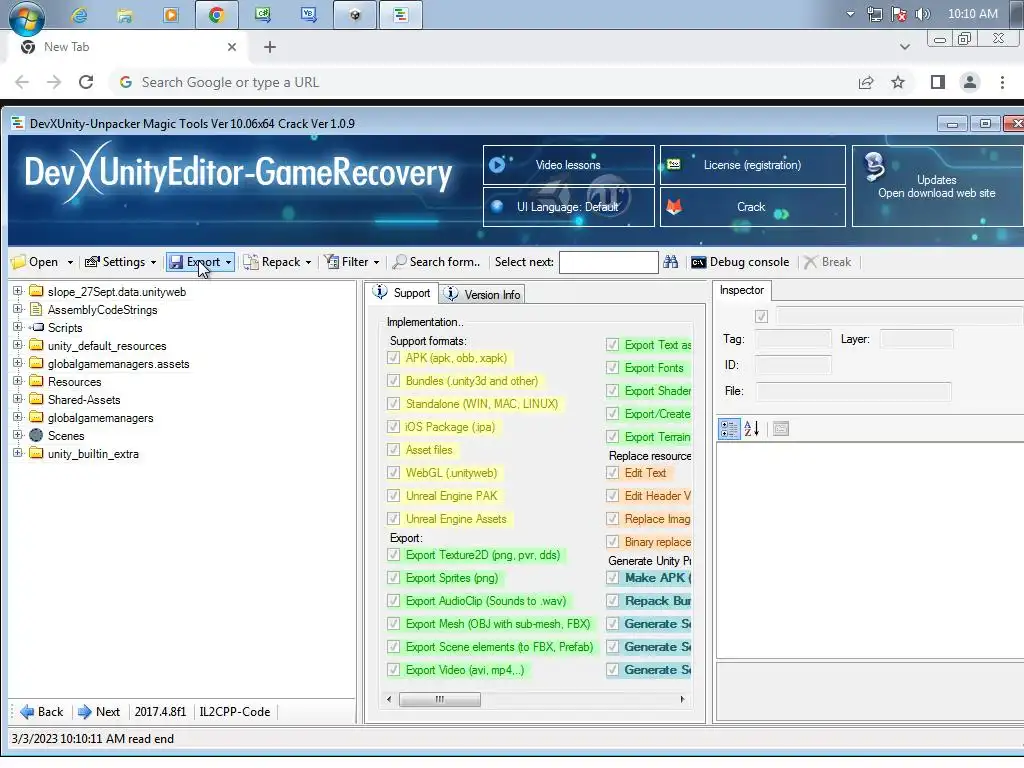This screenshot has width=1024, height=768.
Task: Expand the Resources tree node
Action: (18, 381)
